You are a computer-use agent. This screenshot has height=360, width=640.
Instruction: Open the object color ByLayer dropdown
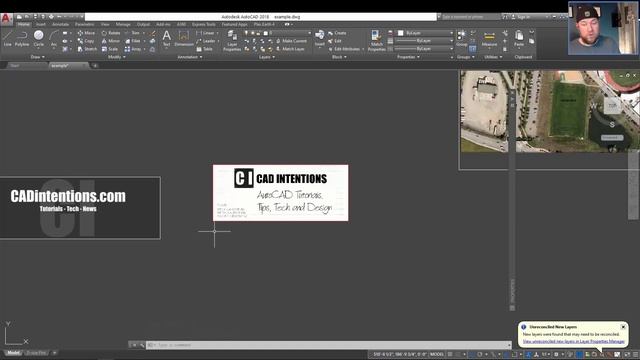pyautogui.click(x=425, y=33)
